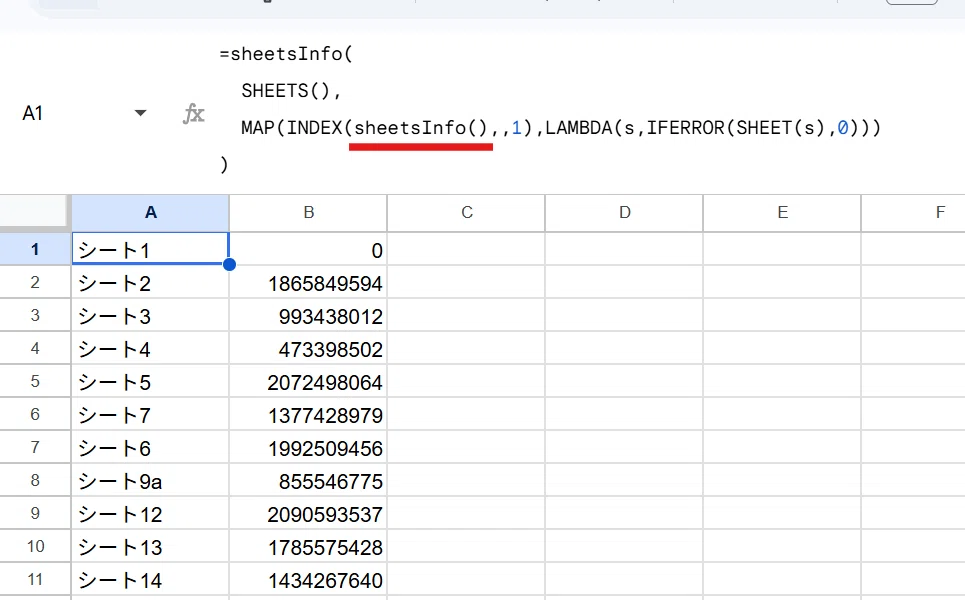
Task: Click the cell with value 1434267640
Action: pos(308,579)
